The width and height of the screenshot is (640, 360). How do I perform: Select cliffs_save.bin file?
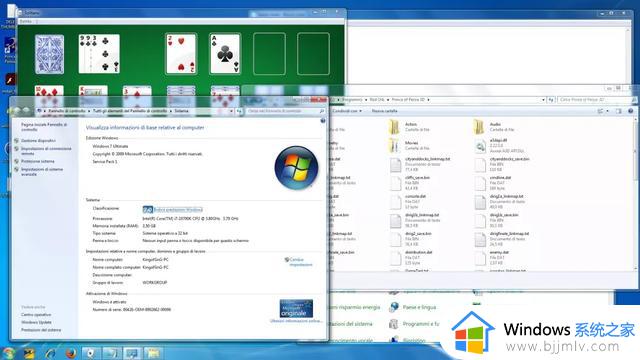coord(409,183)
